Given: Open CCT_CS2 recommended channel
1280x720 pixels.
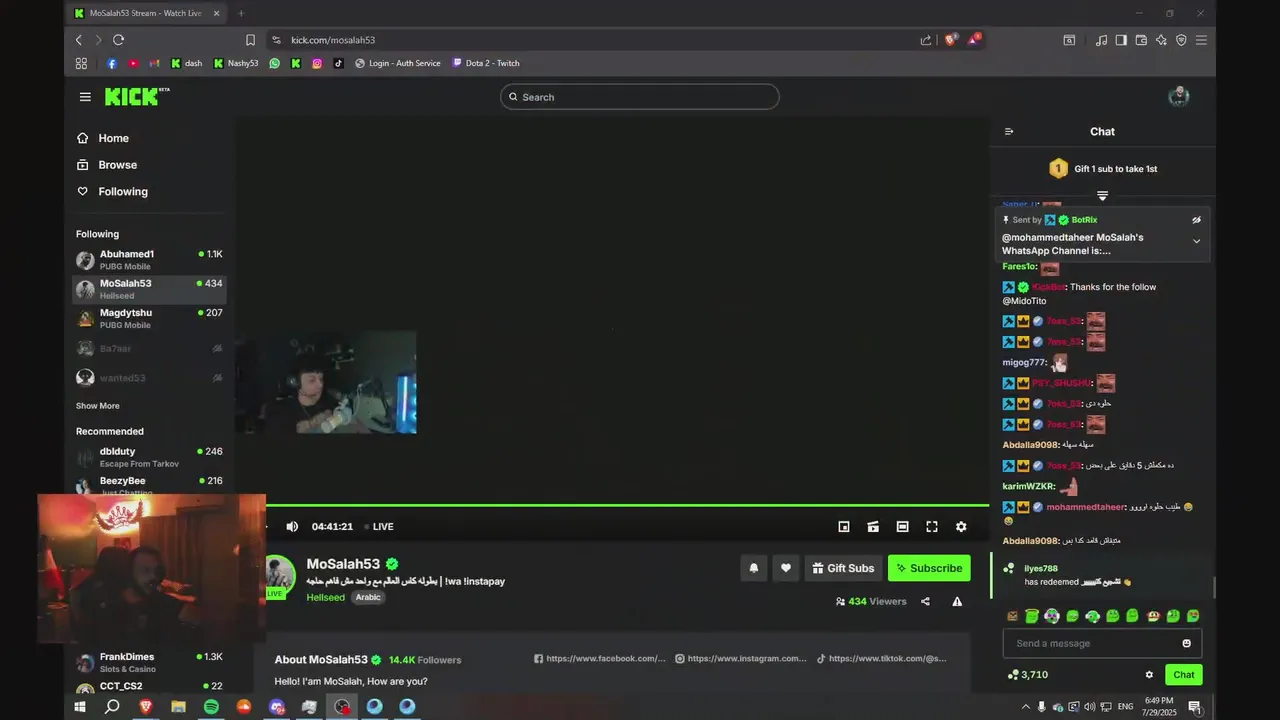Looking at the screenshot, I should tap(149, 688).
